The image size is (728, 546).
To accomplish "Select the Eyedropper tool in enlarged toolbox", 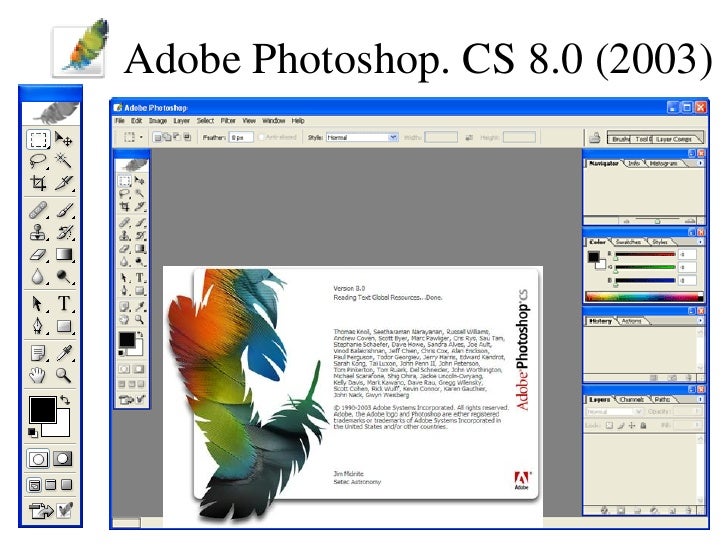I will 64,353.
